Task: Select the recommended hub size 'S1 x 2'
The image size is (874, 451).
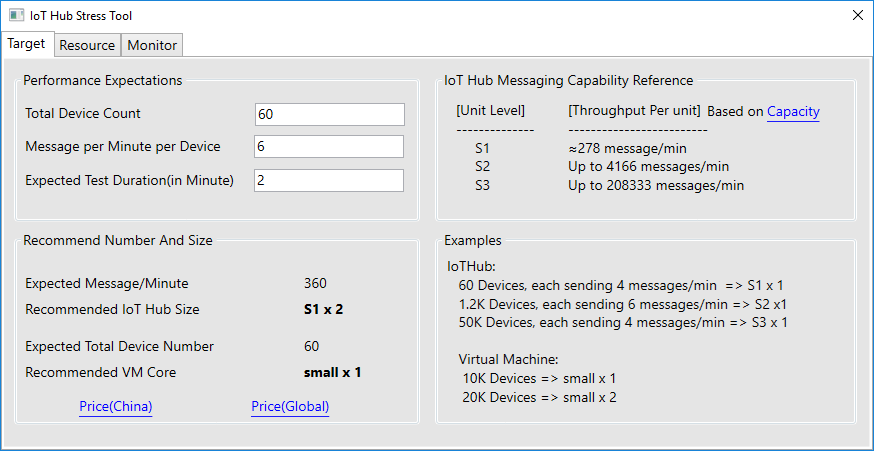Action: point(323,309)
